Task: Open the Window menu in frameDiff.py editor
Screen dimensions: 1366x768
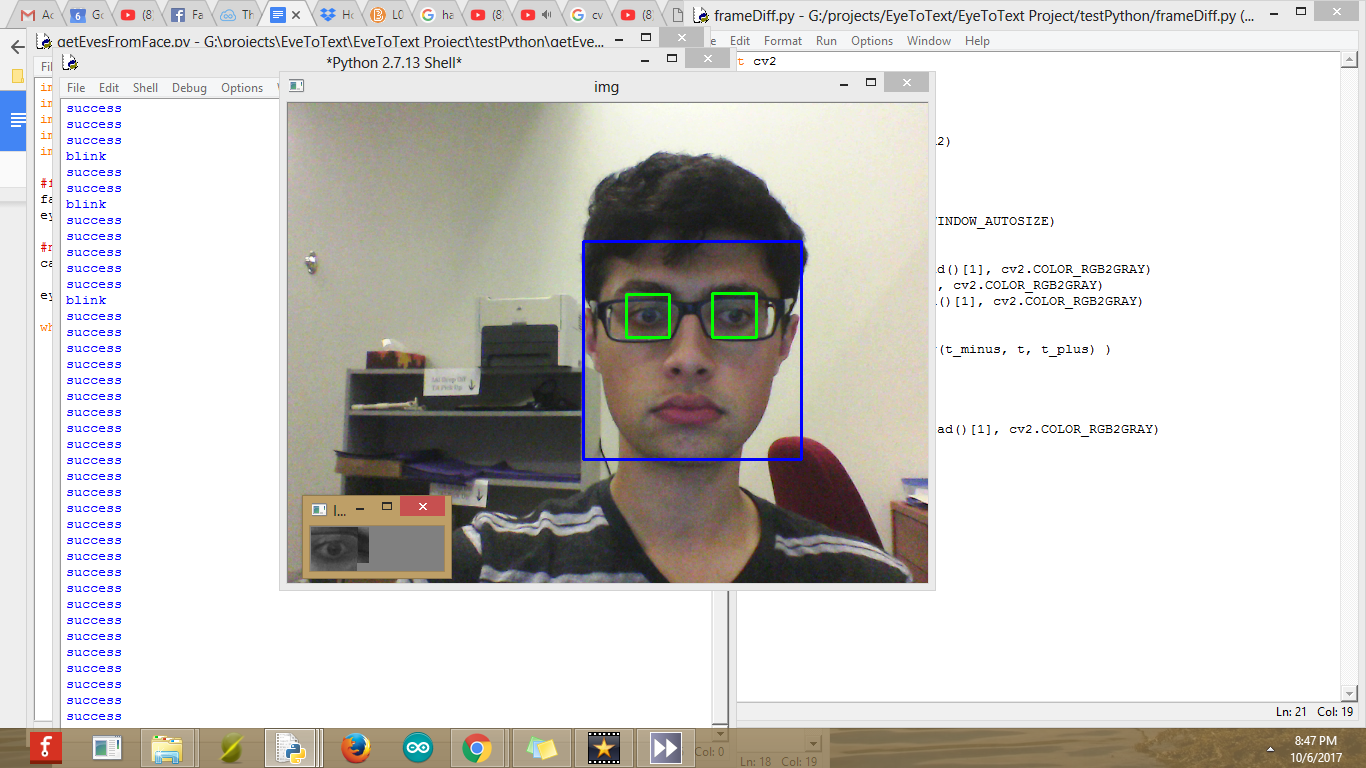Action: click(929, 41)
